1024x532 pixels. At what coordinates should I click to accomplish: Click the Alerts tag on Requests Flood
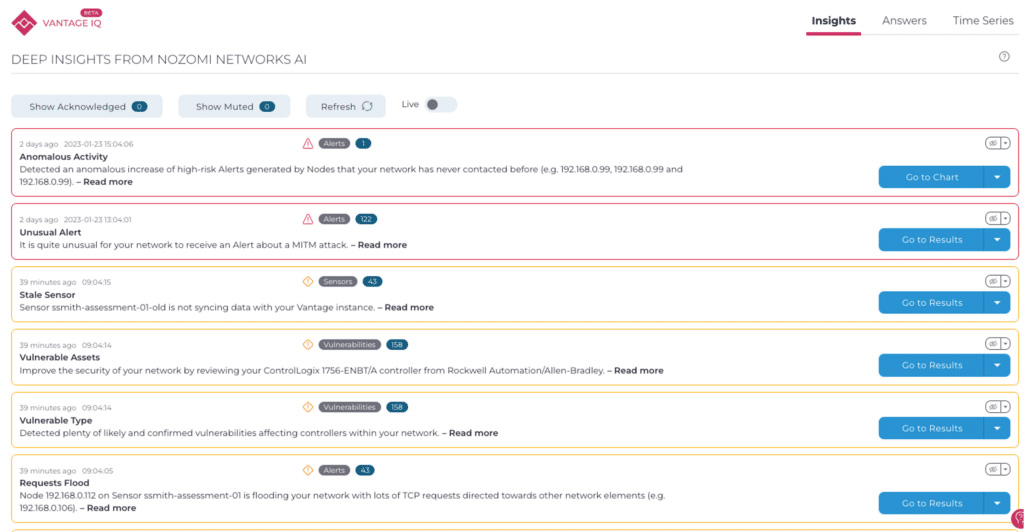click(x=334, y=470)
